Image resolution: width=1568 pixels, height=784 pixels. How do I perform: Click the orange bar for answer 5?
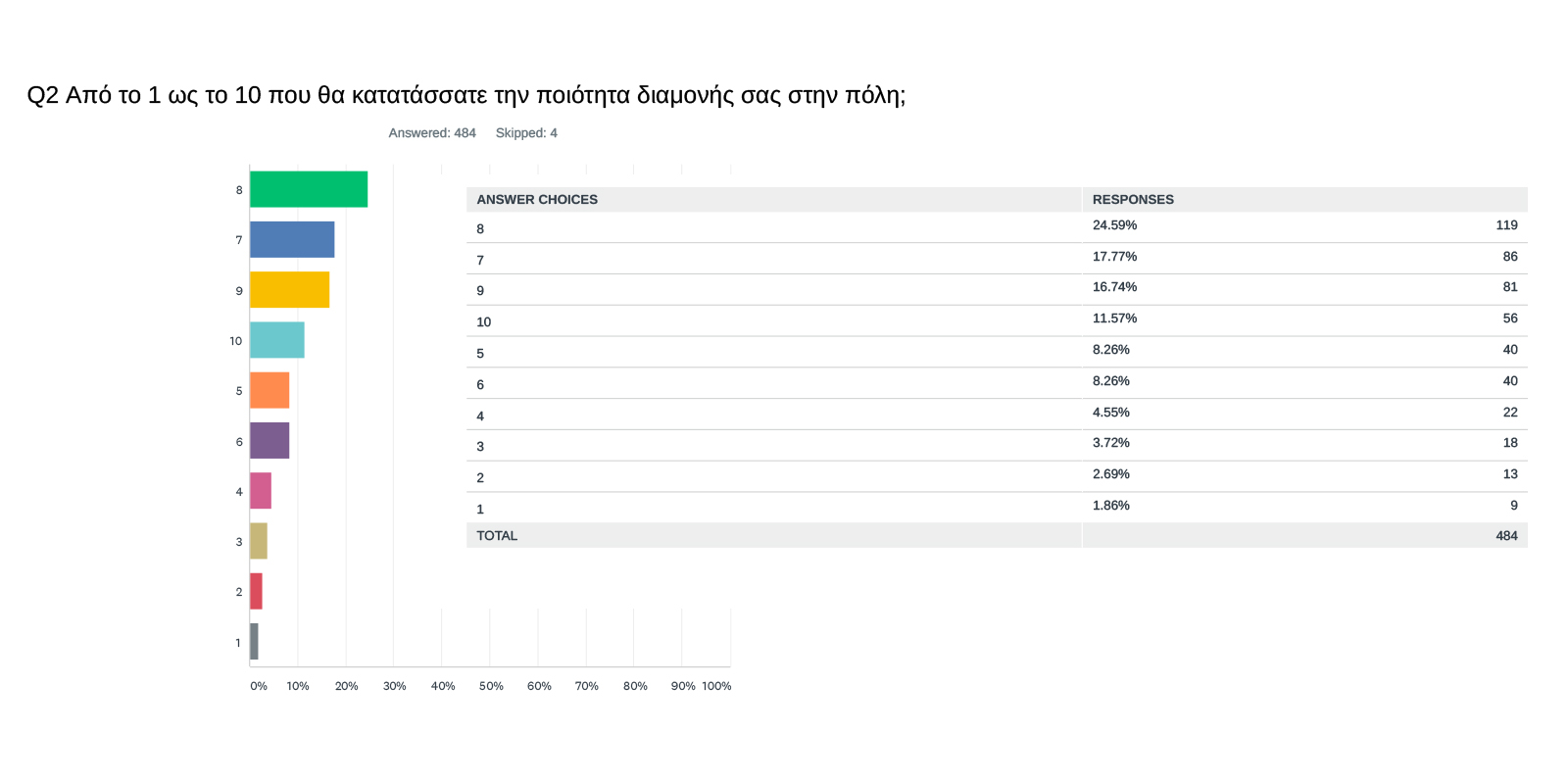point(269,390)
